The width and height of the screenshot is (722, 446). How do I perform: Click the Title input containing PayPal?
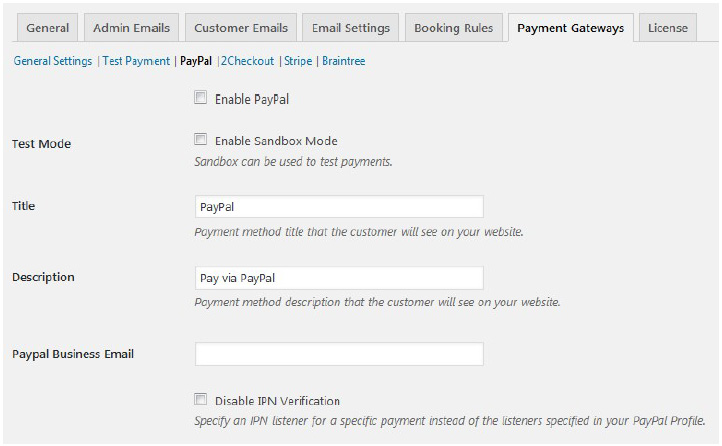coord(339,207)
